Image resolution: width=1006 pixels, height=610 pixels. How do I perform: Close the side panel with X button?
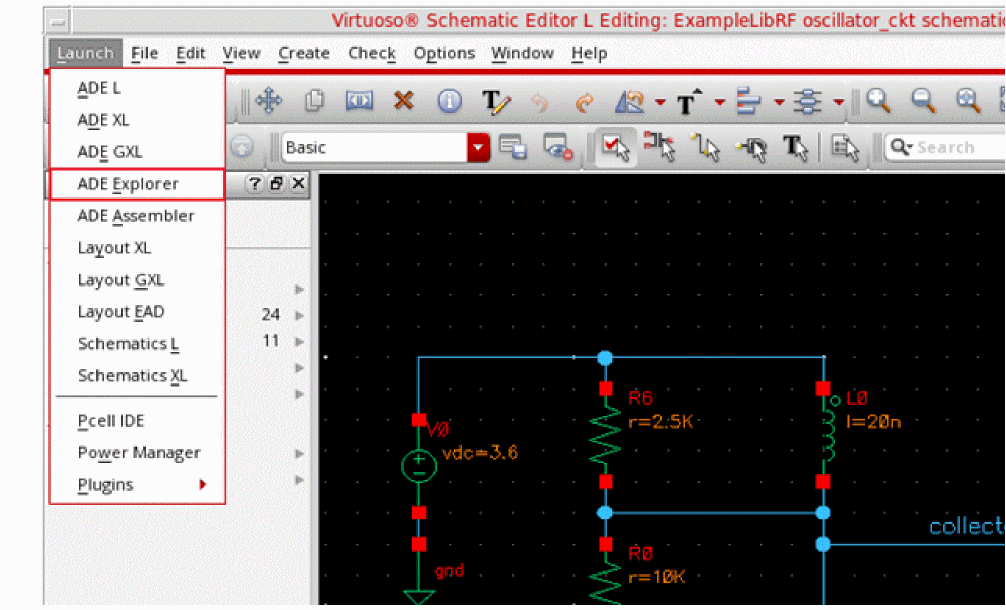(x=298, y=184)
